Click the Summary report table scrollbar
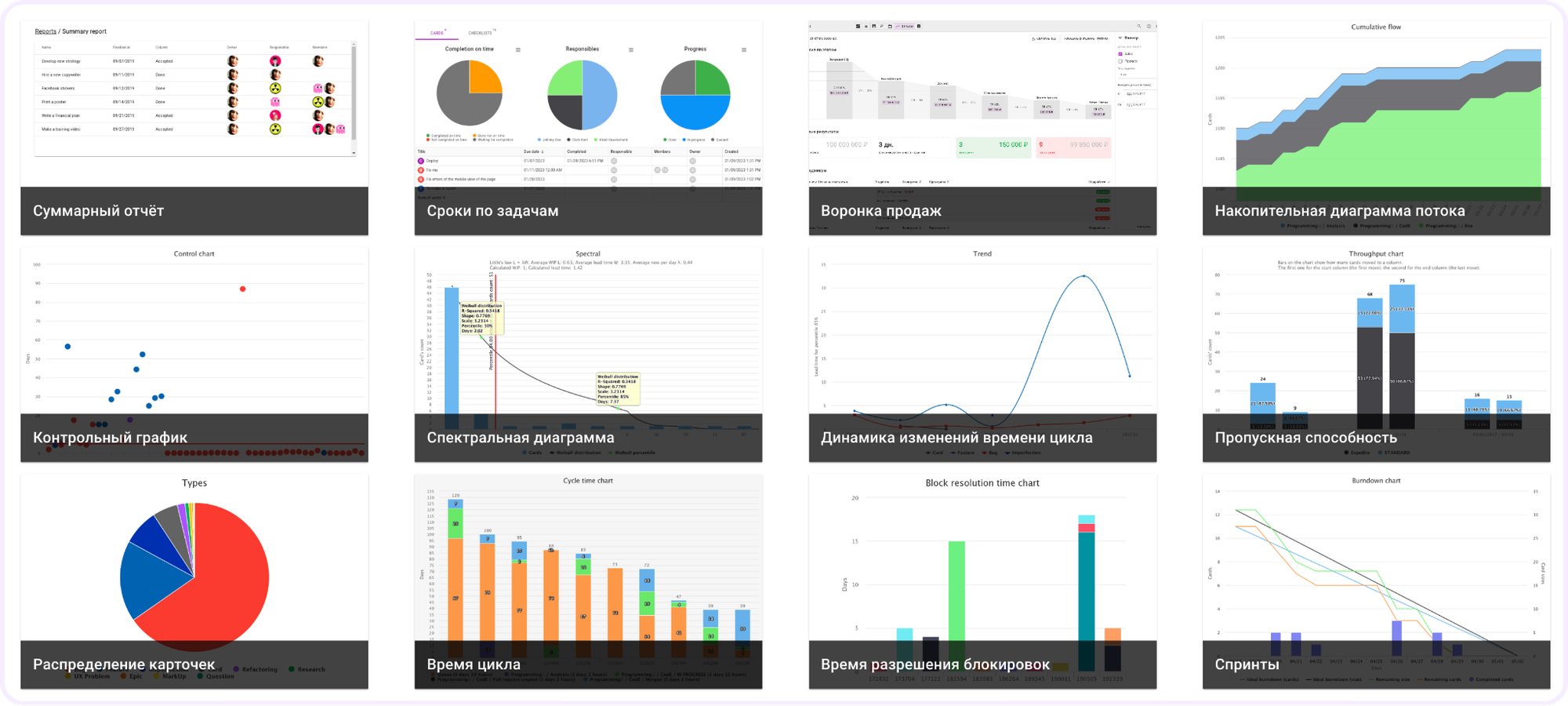This screenshot has width=1568, height=706. (354, 98)
